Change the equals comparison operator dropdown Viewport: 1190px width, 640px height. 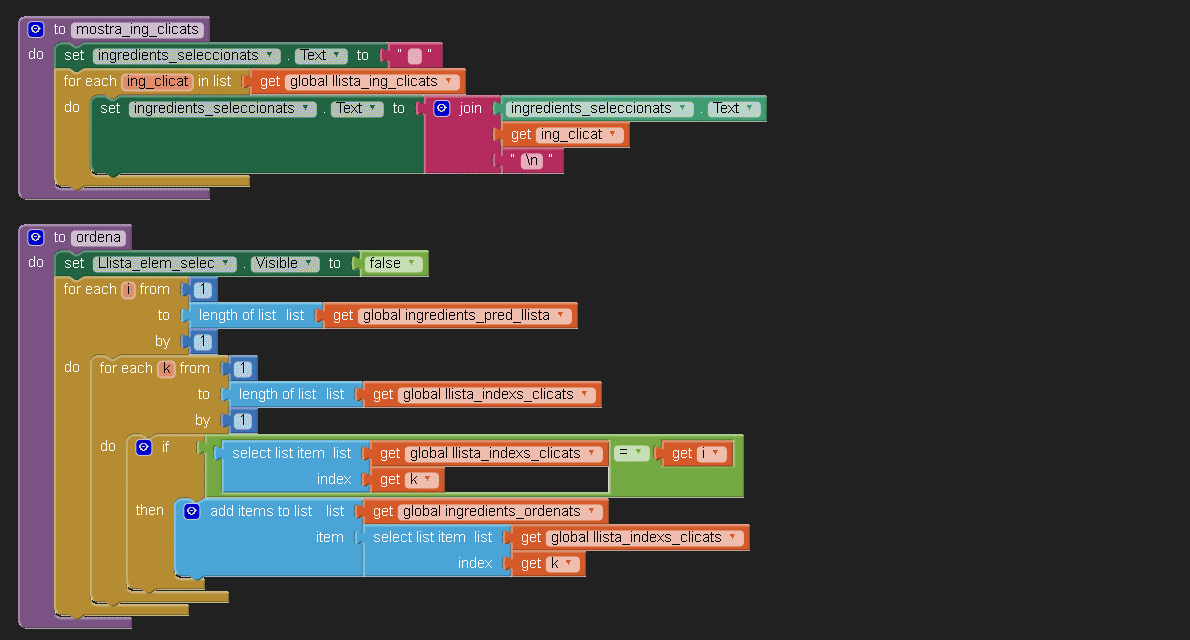637,453
